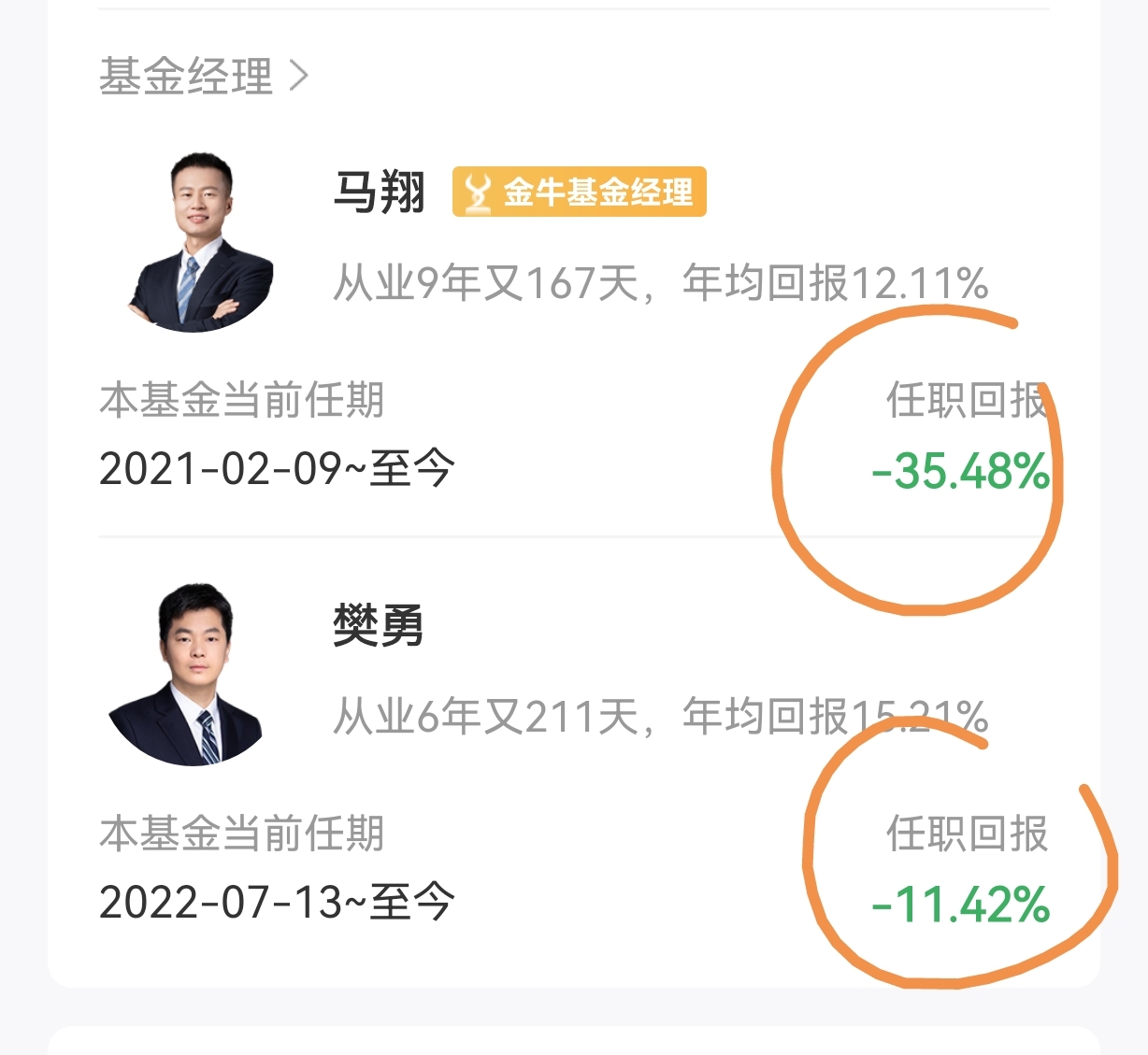
Task: Tap 马翔's profile photo
Action: tap(199, 241)
